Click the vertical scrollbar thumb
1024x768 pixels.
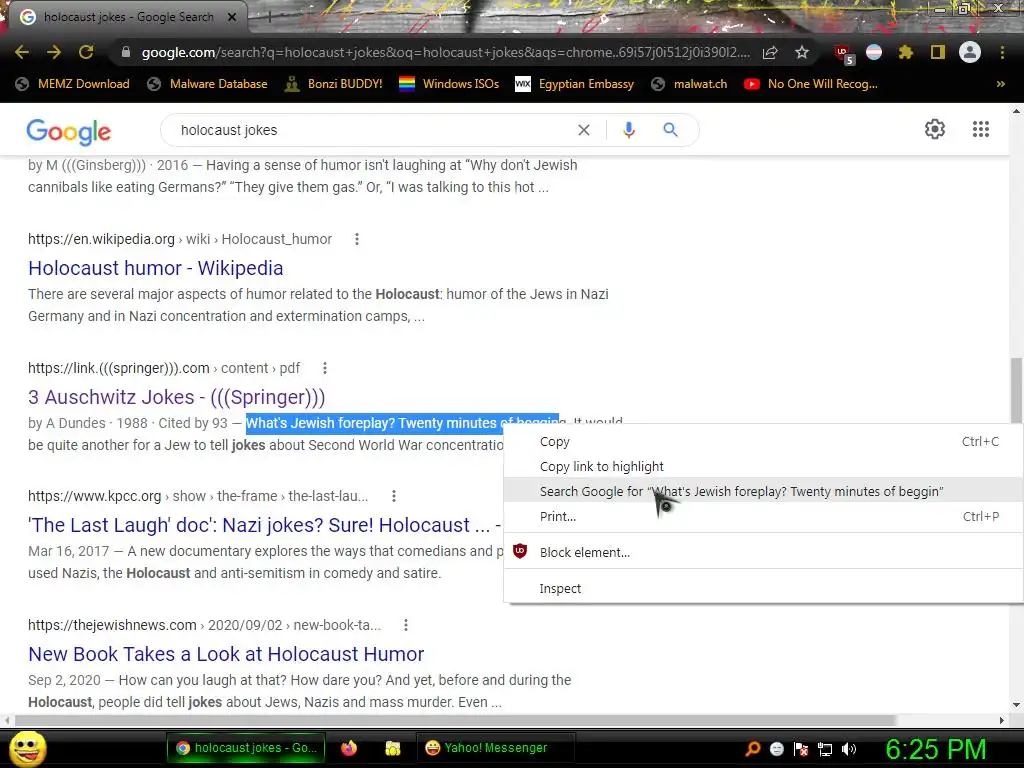(x=1016, y=391)
